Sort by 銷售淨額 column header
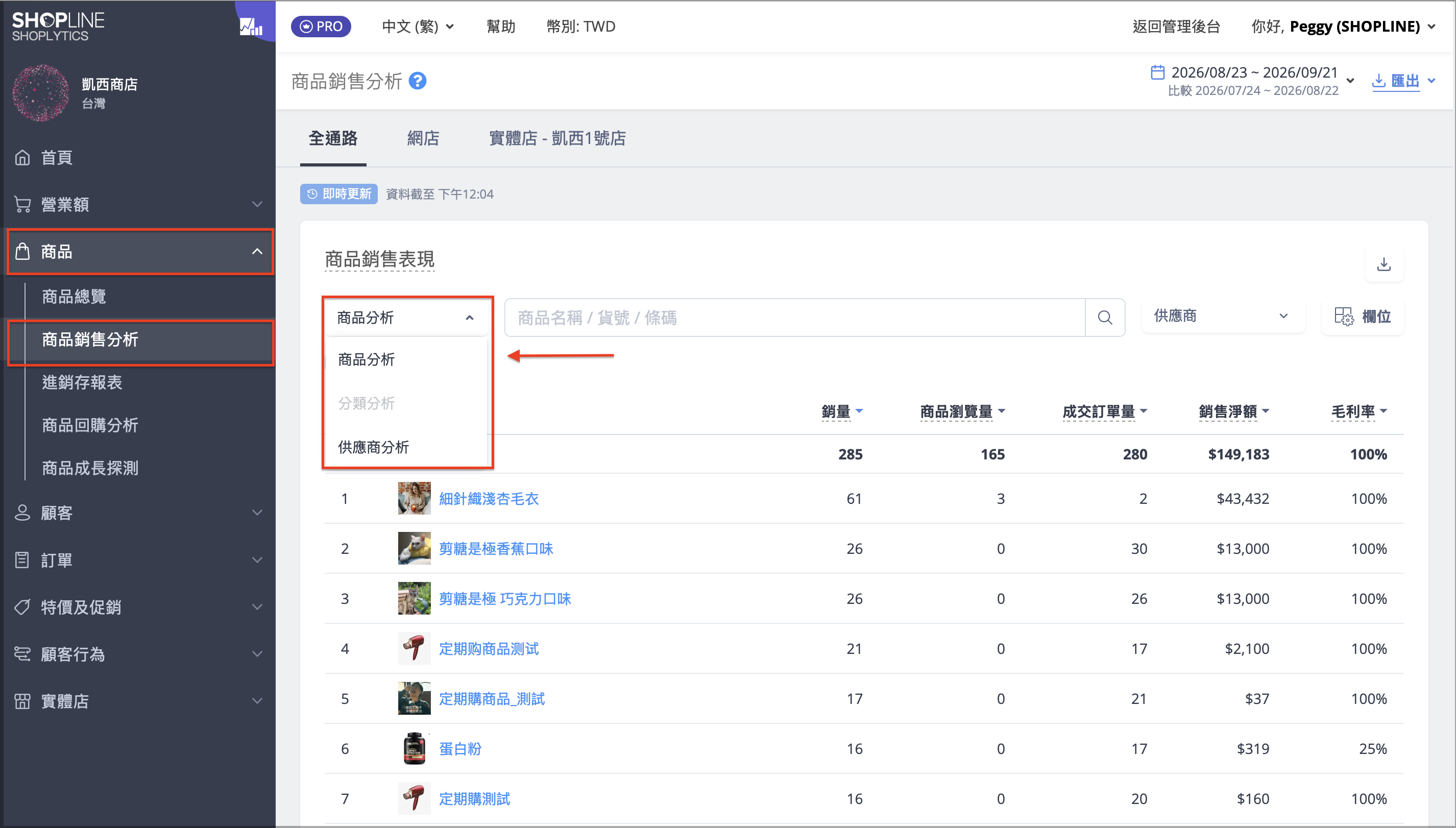 tap(1233, 411)
